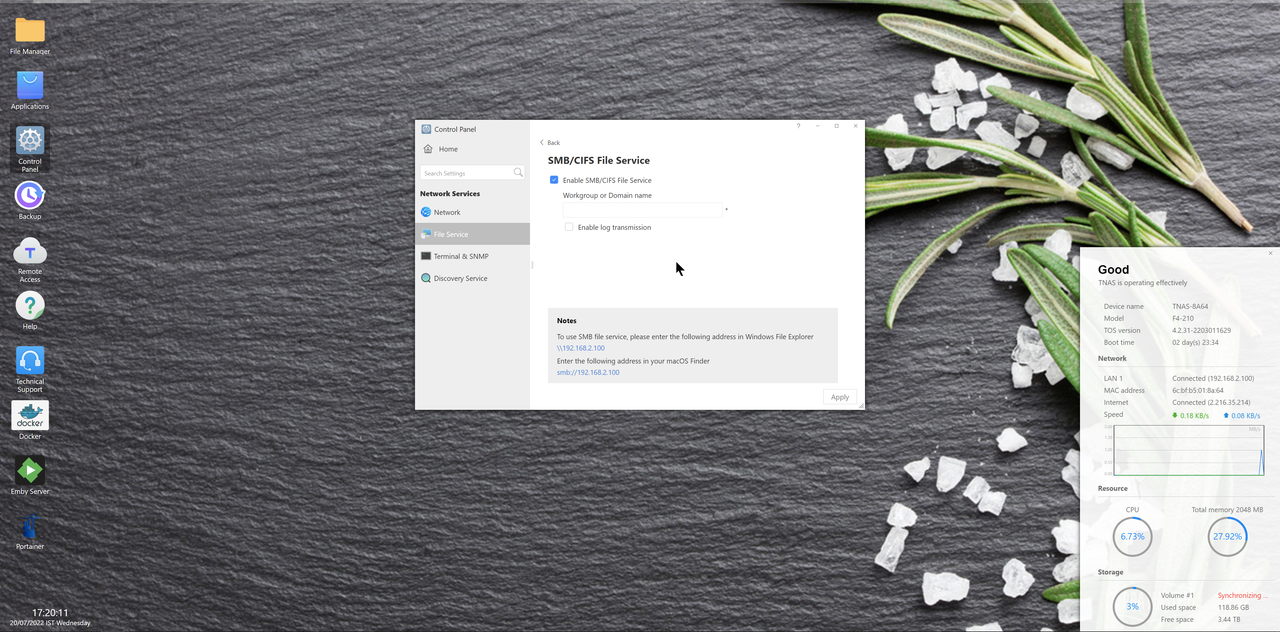
Task: Open the \\192.168.2.100 Windows address link
Action: coord(581,348)
